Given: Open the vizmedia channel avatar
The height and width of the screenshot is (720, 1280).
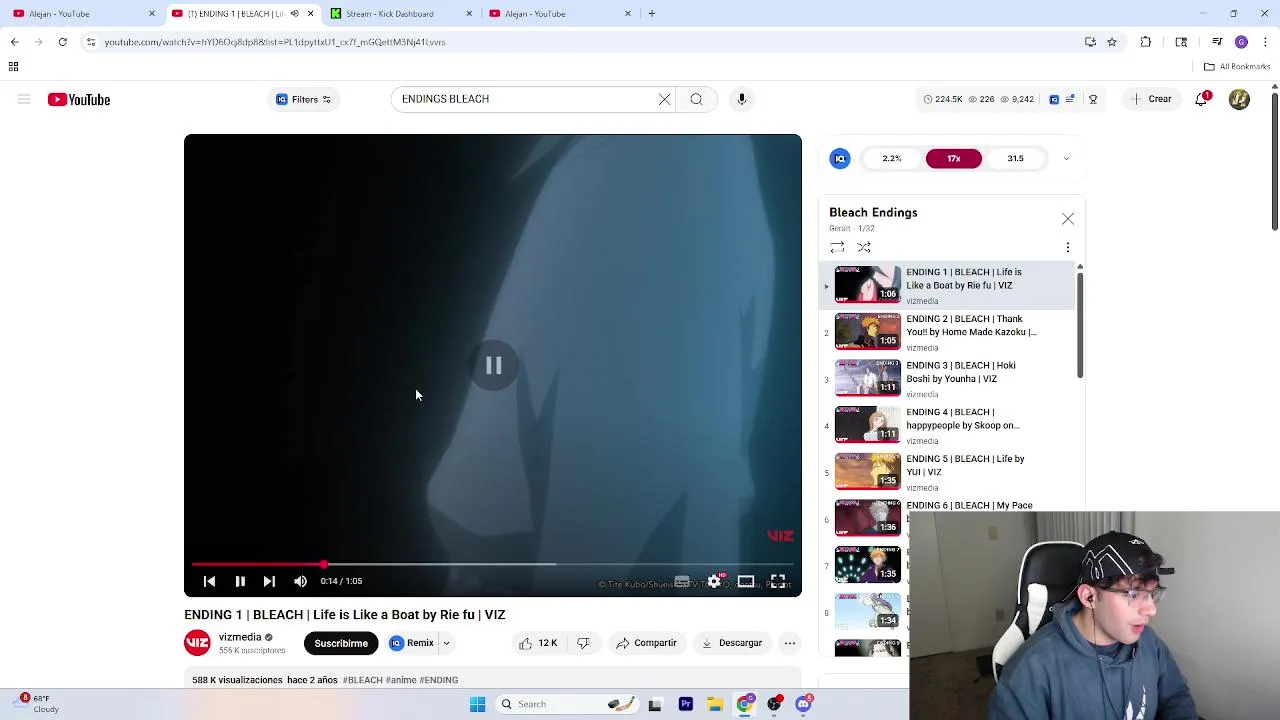Looking at the screenshot, I should click(x=197, y=643).
